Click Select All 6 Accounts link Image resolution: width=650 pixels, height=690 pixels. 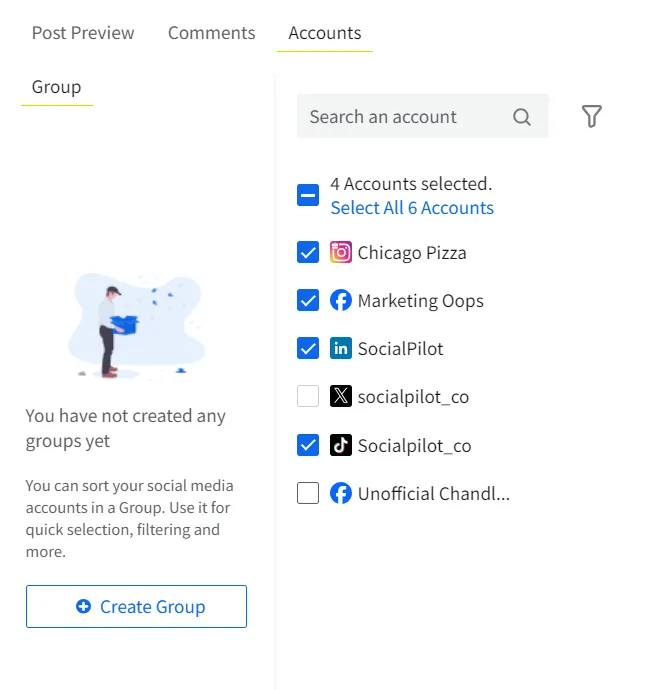pyautogui.click(x=412, y=208)
